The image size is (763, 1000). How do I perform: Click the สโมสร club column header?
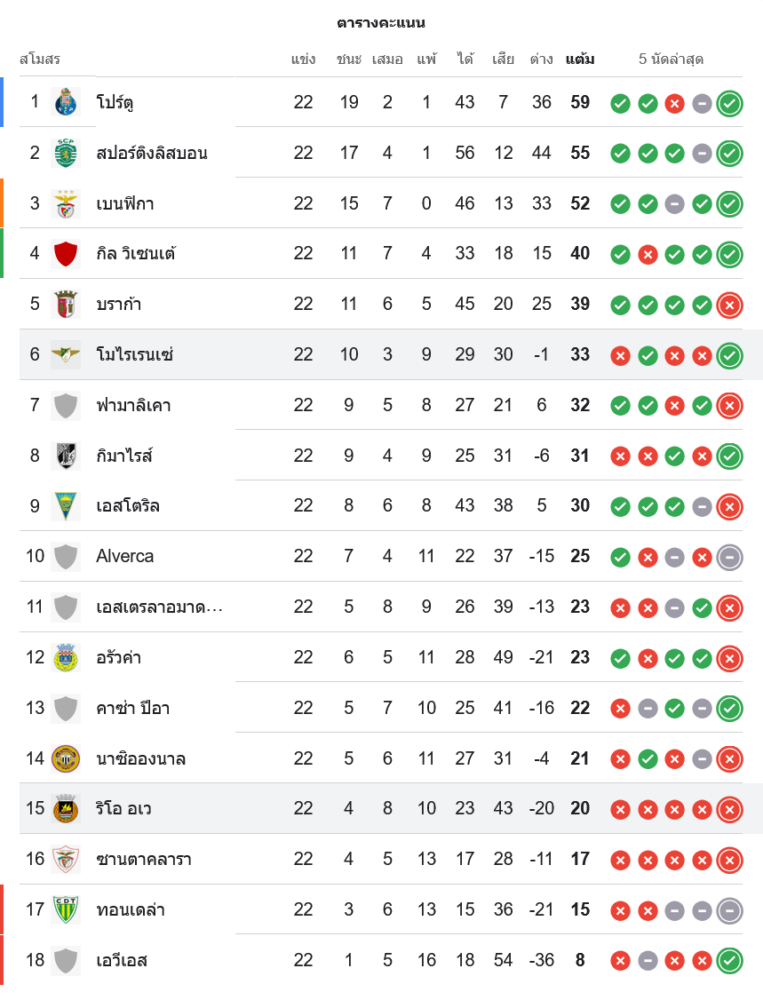pos(40,59)
